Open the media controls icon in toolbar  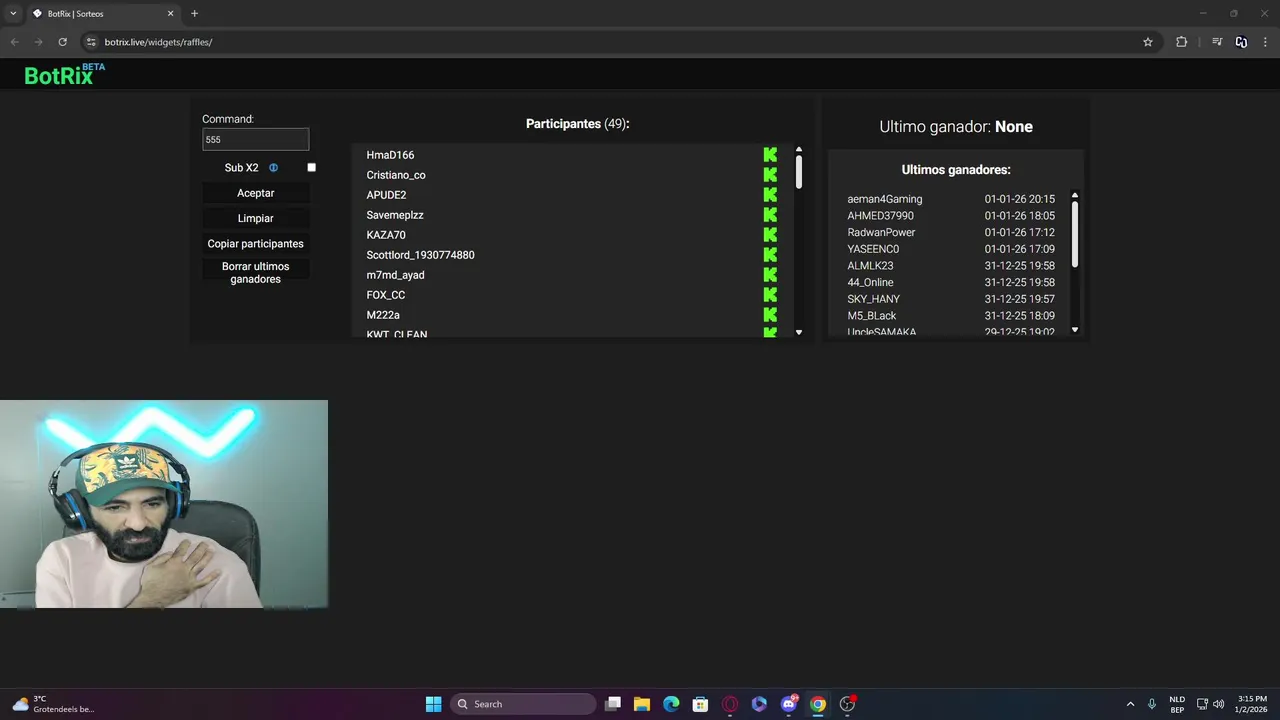[1217, 42]
